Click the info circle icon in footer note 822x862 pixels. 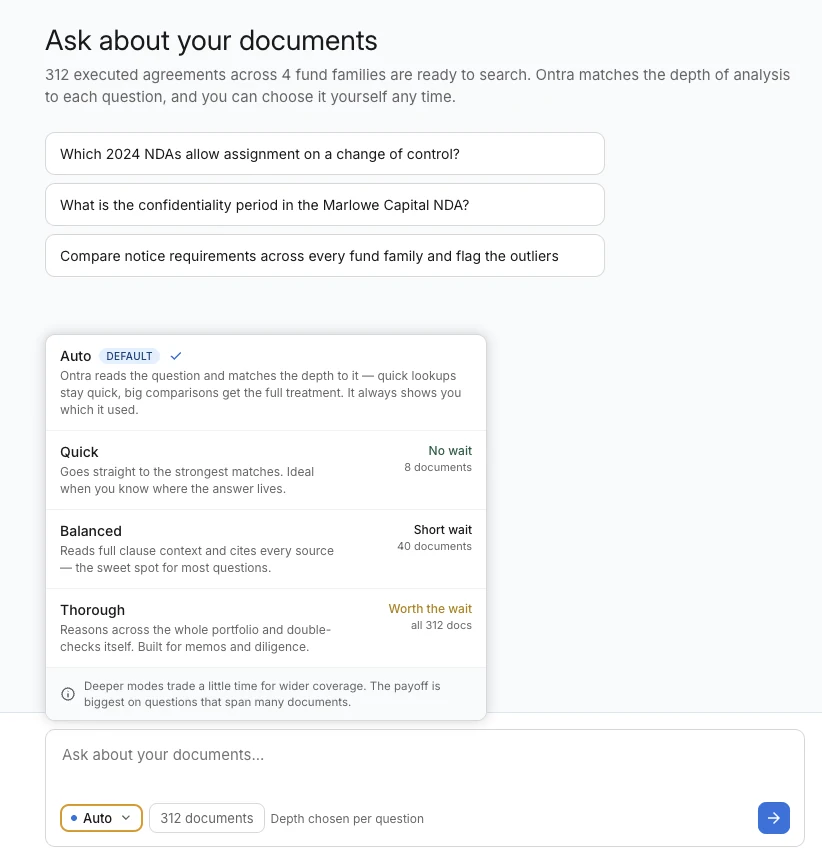[68, 694]
